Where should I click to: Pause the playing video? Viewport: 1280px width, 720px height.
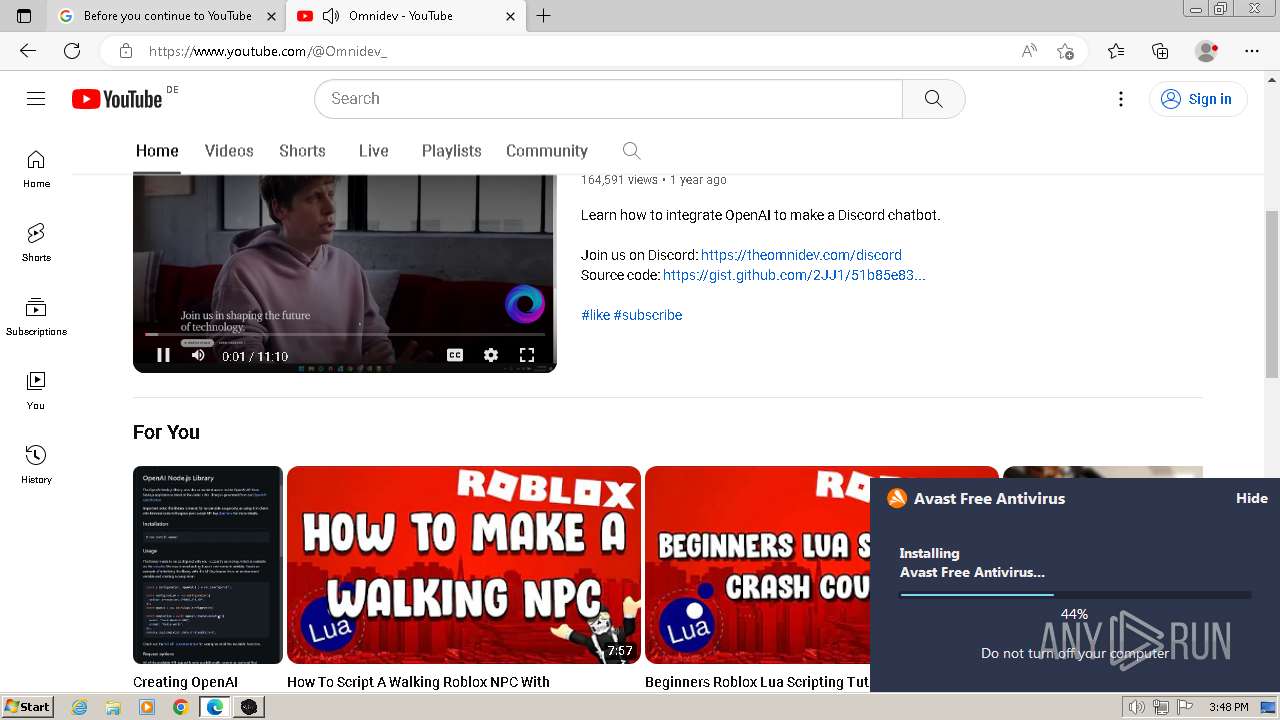click(163, 355)
